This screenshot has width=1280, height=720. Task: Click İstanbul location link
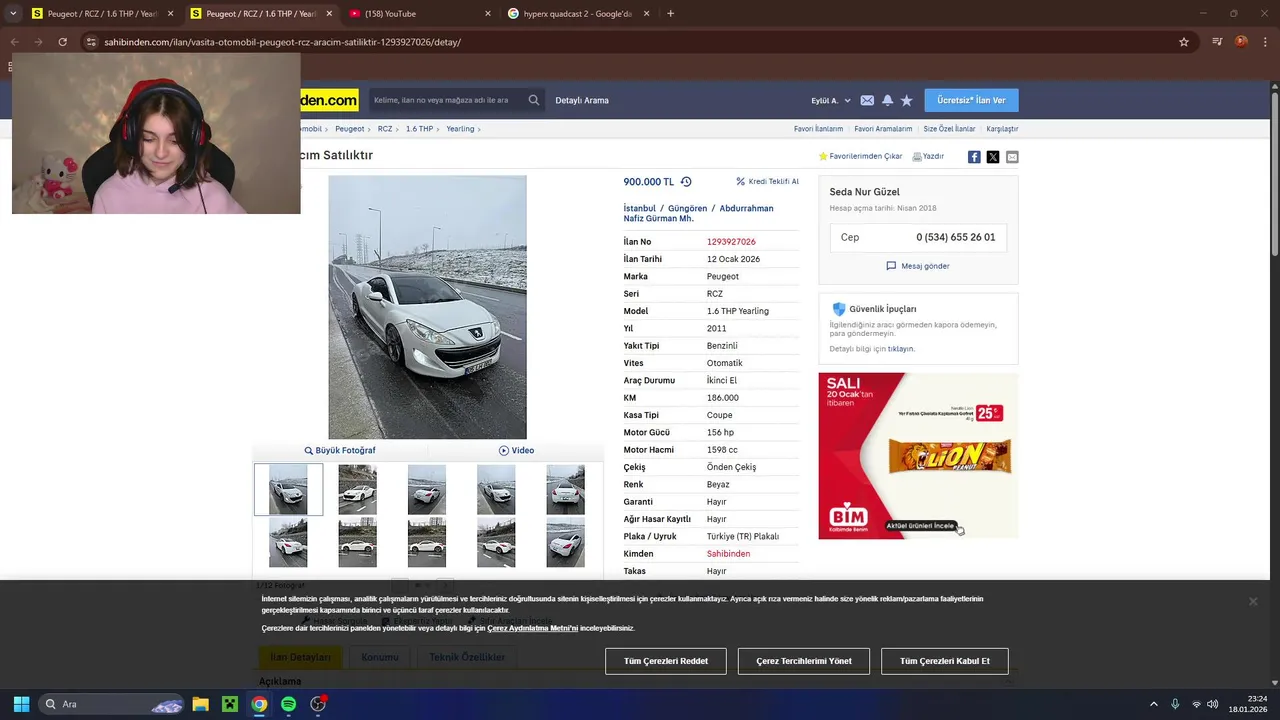tap(639, 208)
